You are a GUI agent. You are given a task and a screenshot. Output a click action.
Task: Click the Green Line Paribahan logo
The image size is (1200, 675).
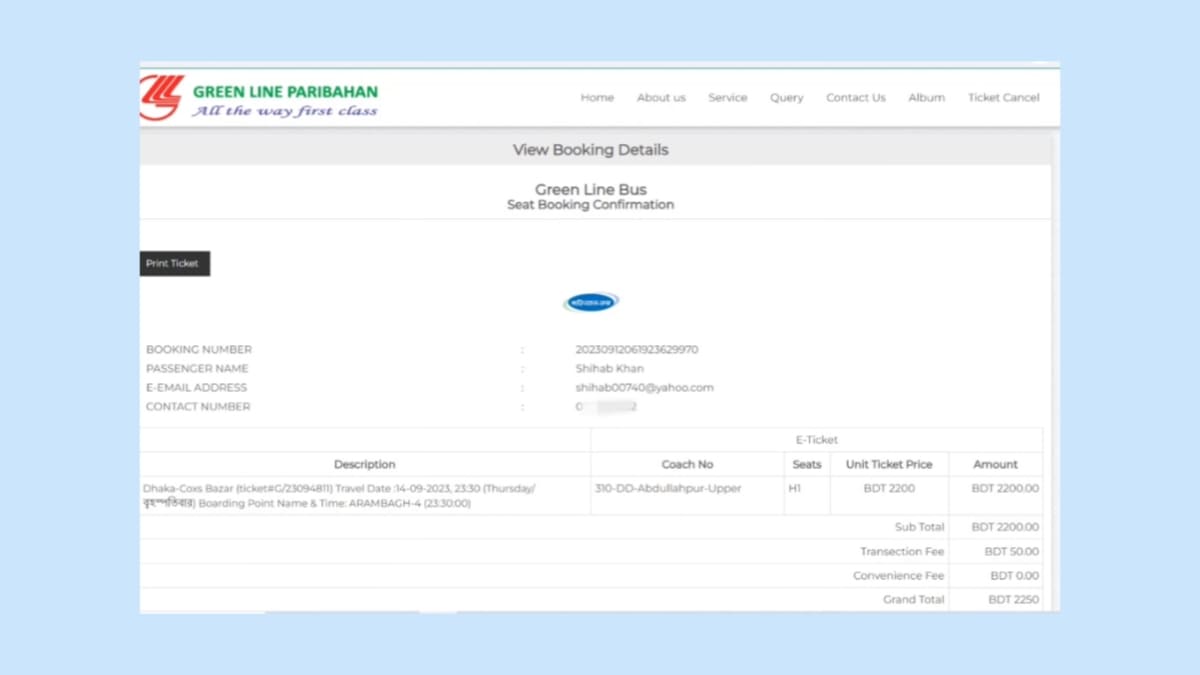pyautogui.click(x=260, y=98)
